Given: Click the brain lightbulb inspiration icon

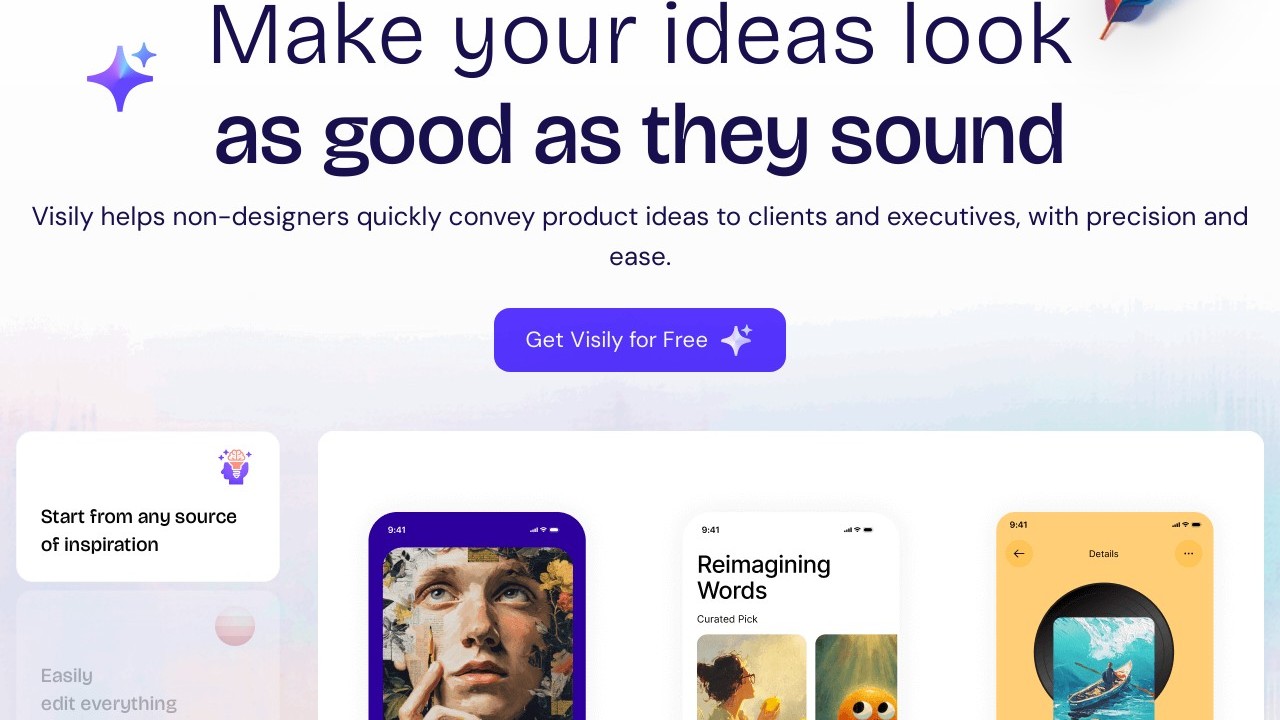Looking at the screenshot, I should pyautogui.click(x=235, y=466).
